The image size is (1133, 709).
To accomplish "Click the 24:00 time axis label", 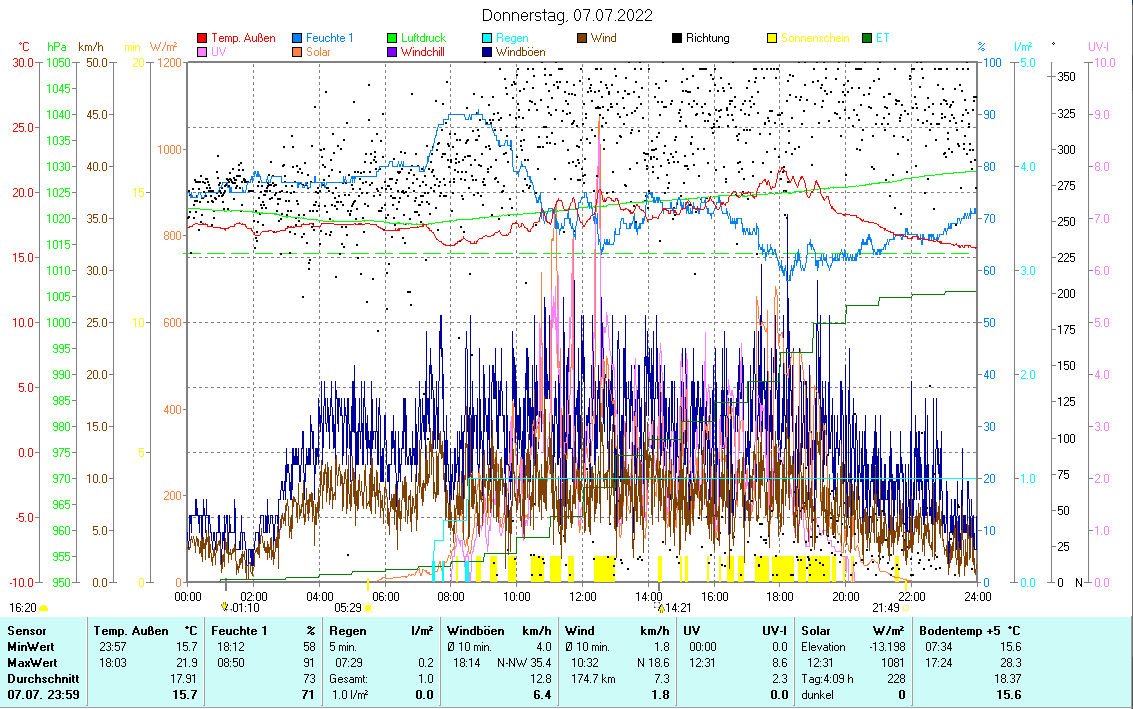I will pyautogui.click(x=978, y=596).
